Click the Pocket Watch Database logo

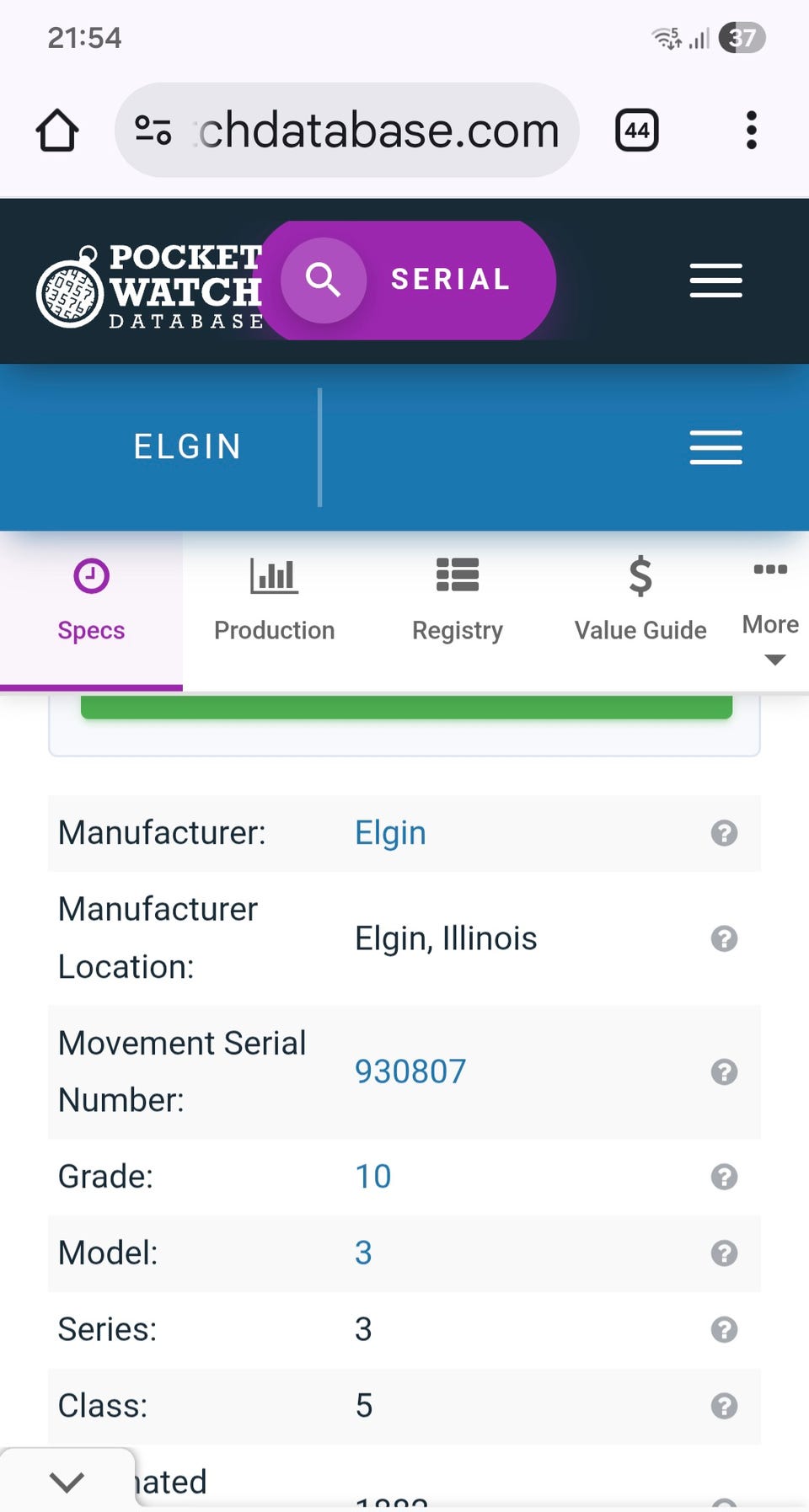pyautogui.click(x=150, y=286)
